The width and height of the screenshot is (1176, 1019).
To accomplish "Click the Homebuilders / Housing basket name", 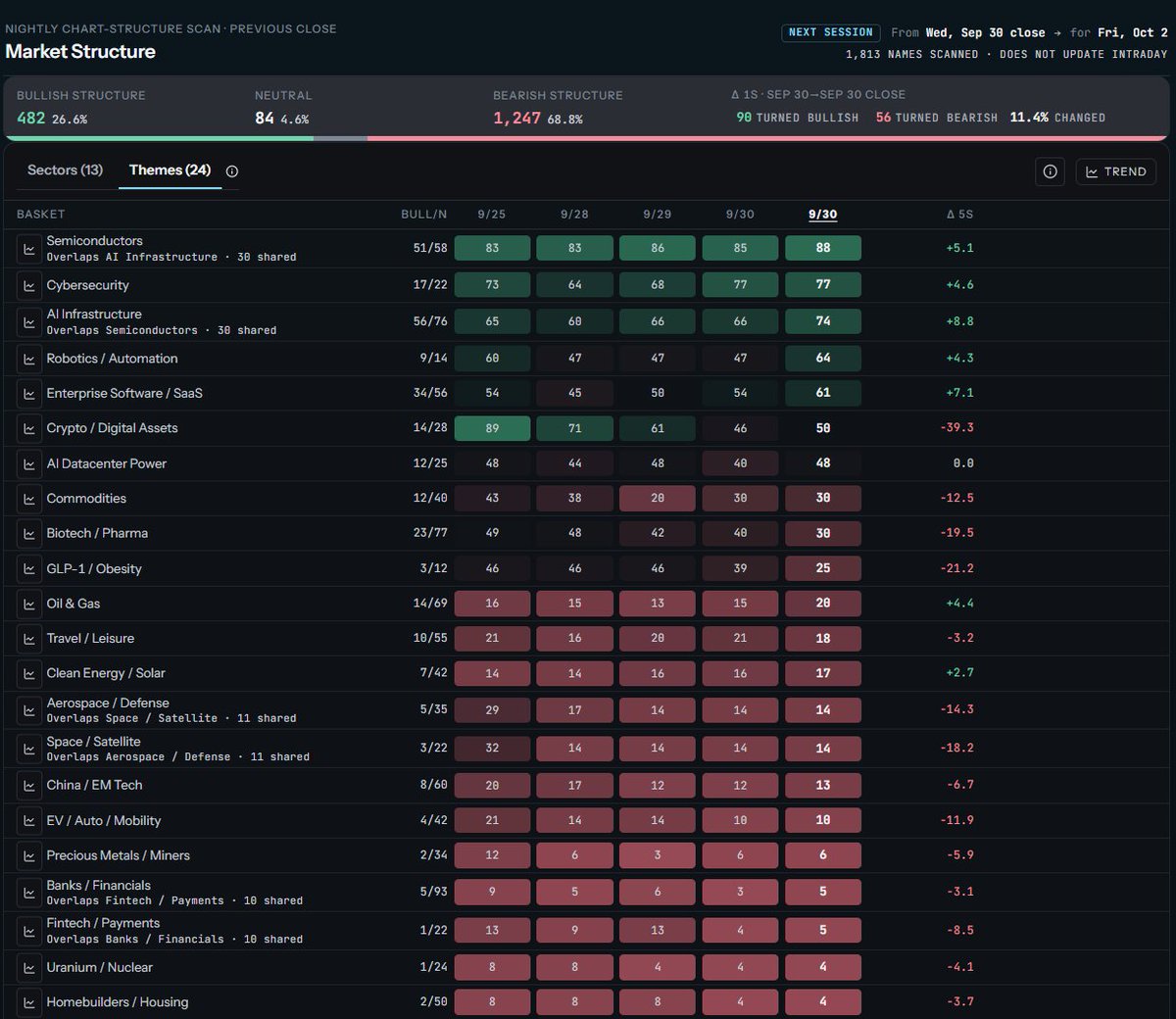I will (118, 1002).
